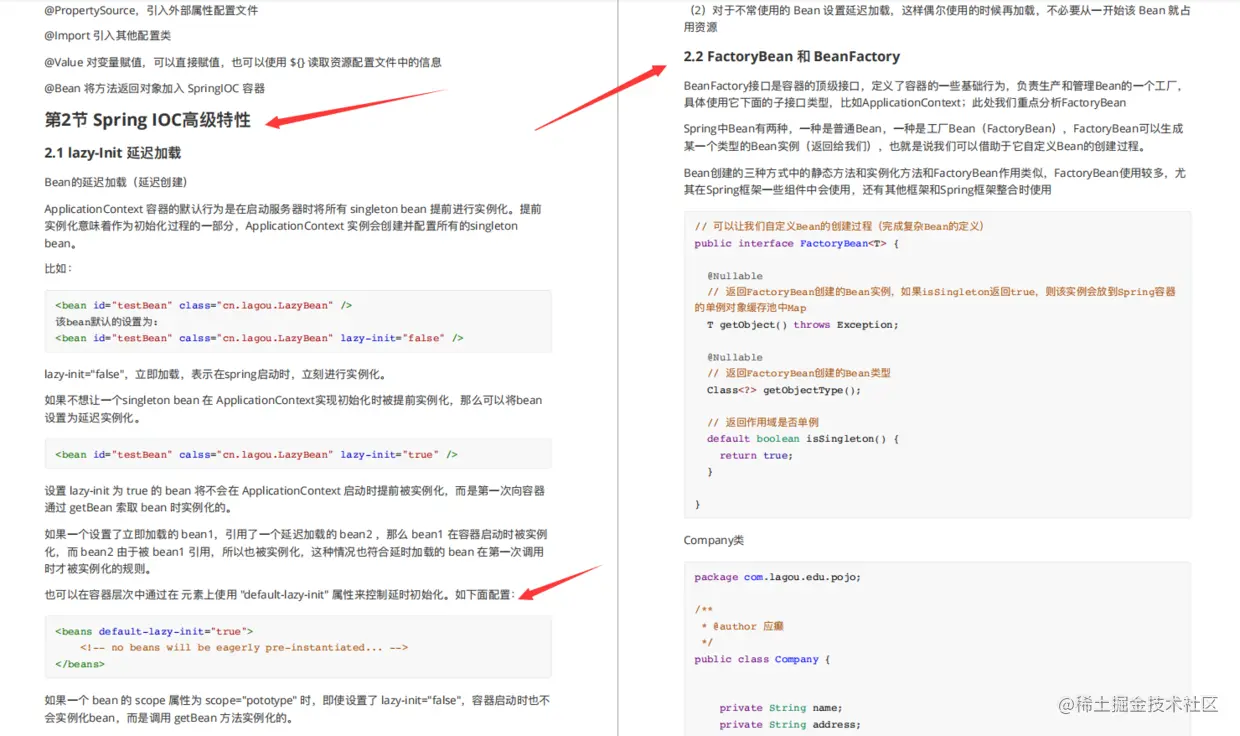
Task: Click code 'T getObject() throws Exception;'
Action: click(x=802, y=325)
